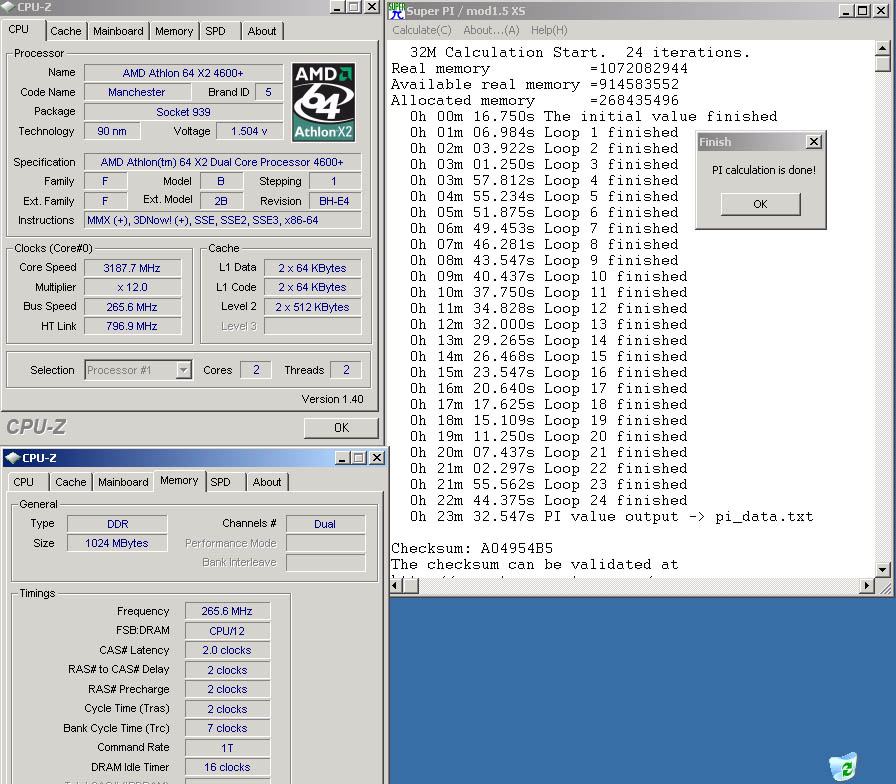Viewport: 896px width, 784px height.
Task: Click the HT Link value 796.9 MHz
Action: tap(132, 326)
